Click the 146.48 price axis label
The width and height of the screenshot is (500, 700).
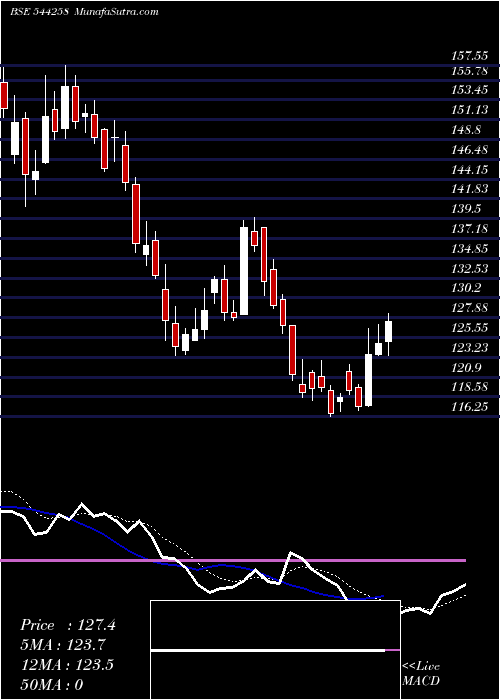(x=470, y=150)
